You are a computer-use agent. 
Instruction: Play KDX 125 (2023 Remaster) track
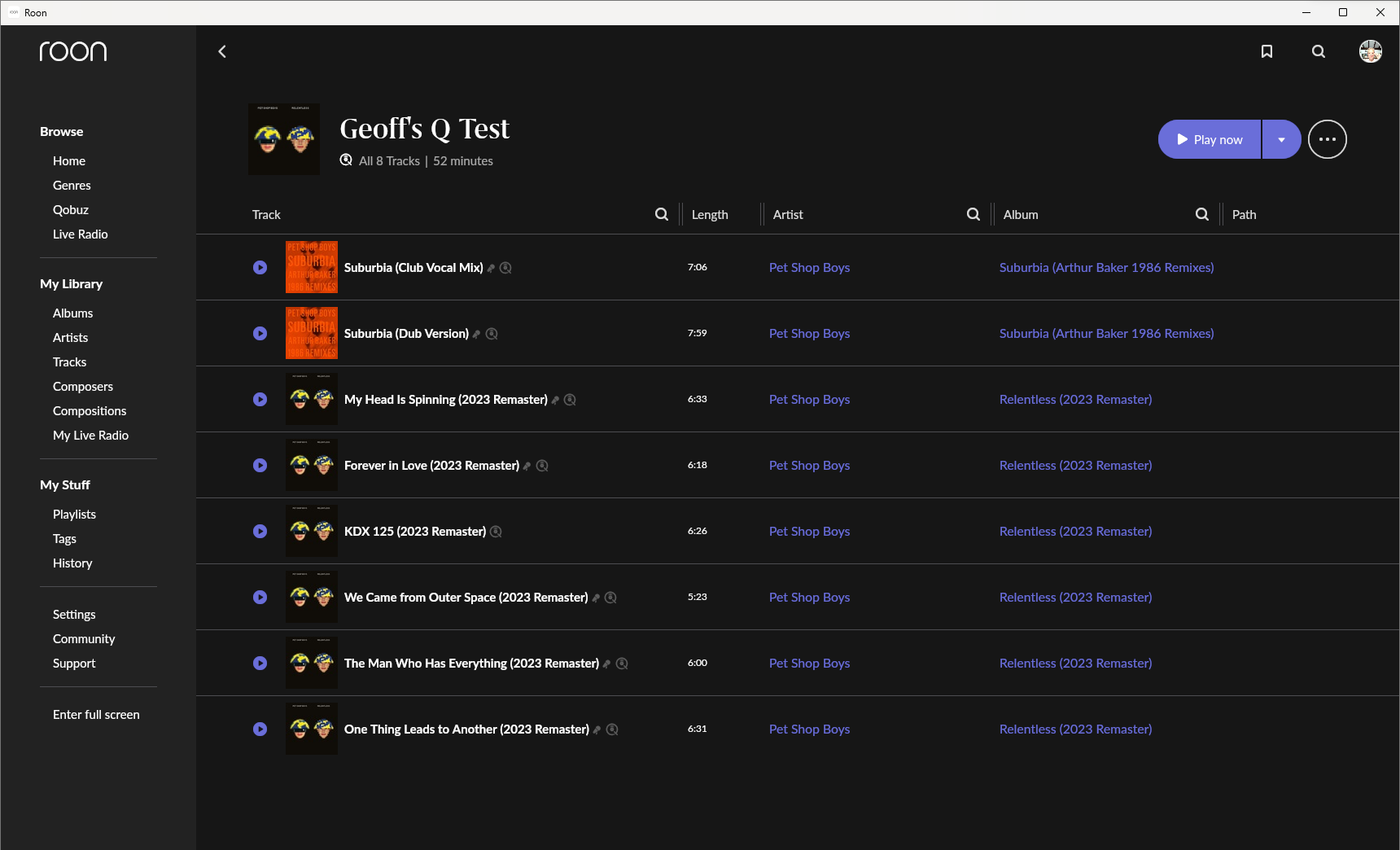(260, 531)
